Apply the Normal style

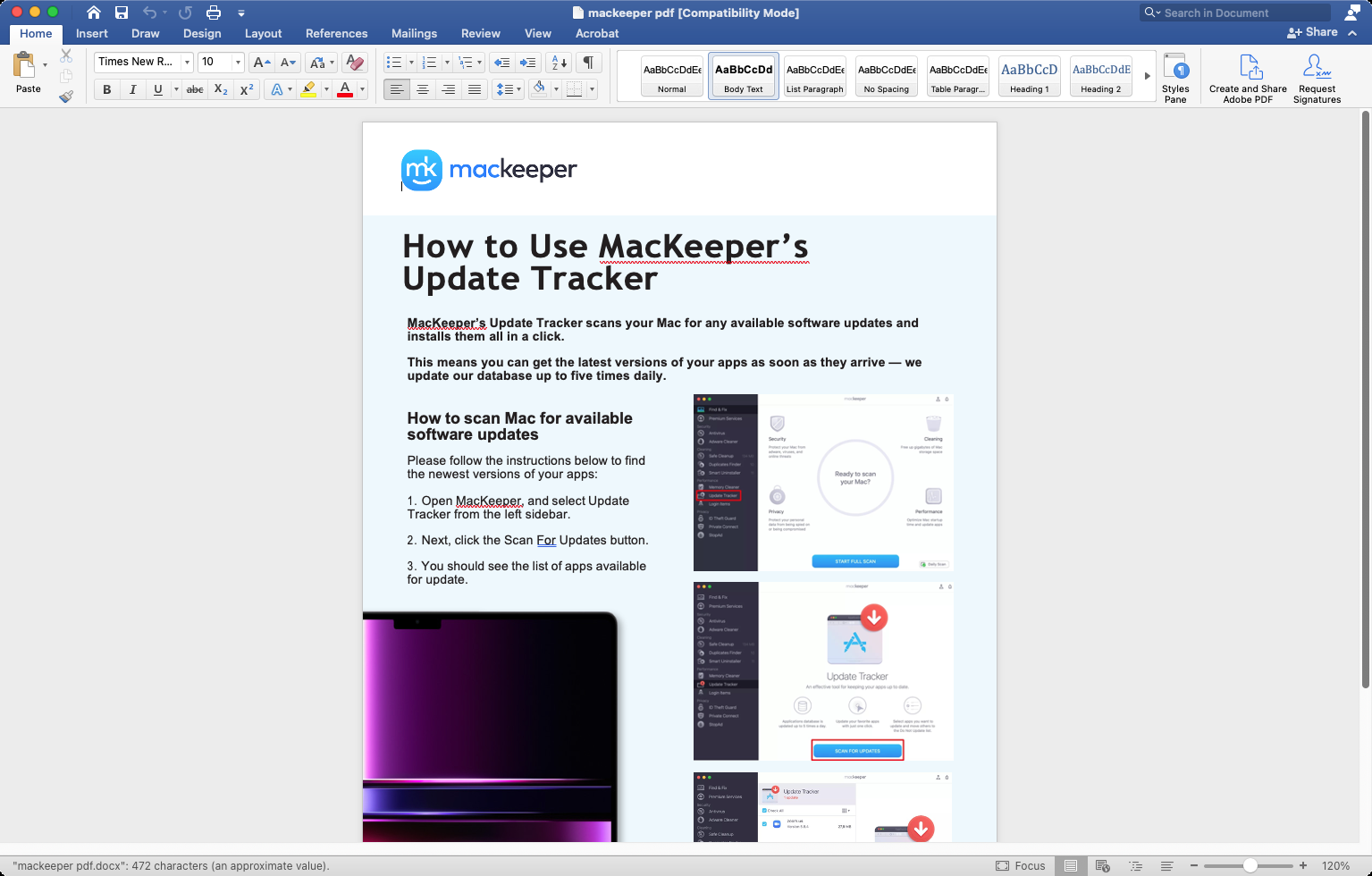672,75
